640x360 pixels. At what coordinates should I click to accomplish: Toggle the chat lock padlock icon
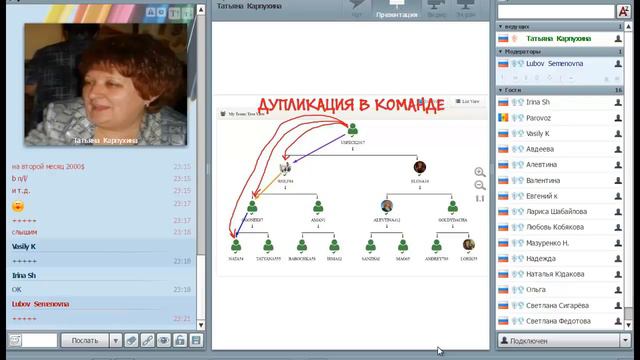pyautogui.click(x=180, y=340)
